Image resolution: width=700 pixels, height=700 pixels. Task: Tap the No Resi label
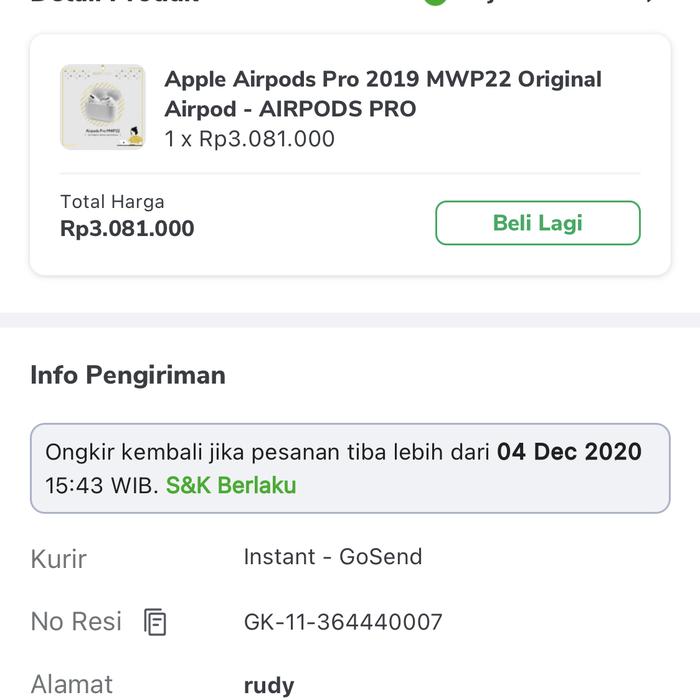coord(76,621)
